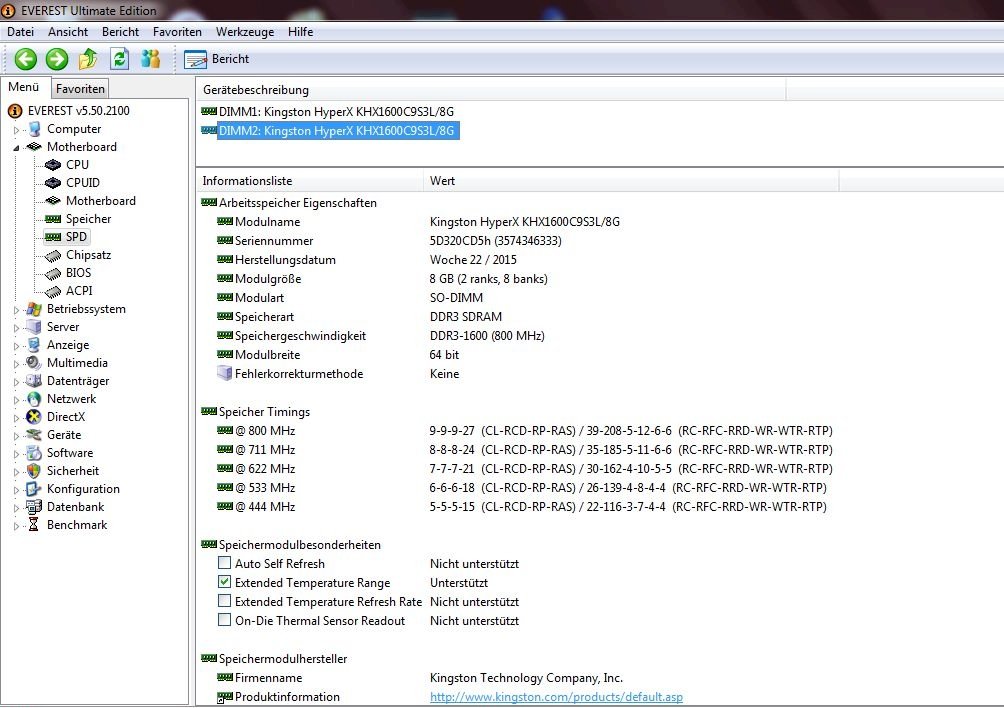Switch to the Favoriten tab
1004x708 pixels.
click(80, 89)
